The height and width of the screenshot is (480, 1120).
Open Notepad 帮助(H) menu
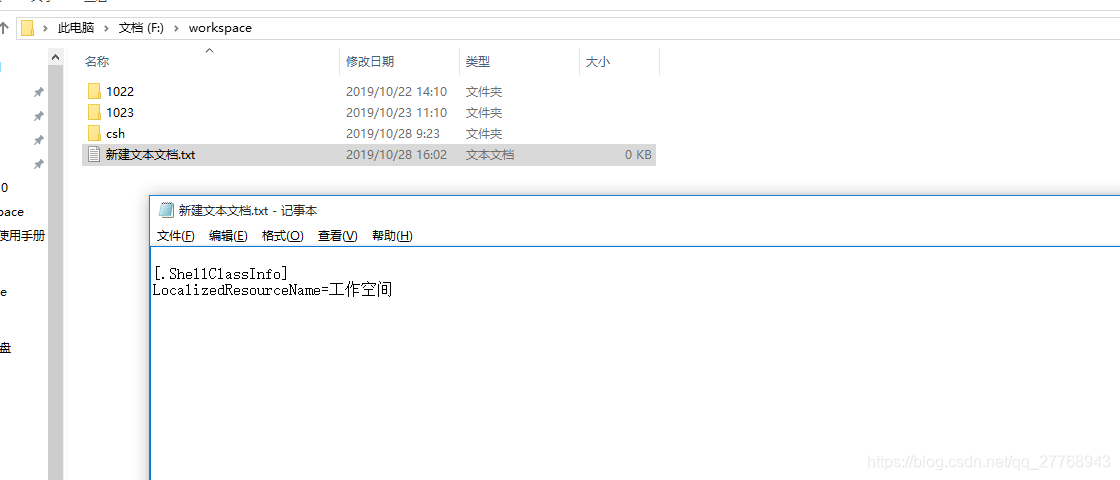pyautogui.click(x=392, y=236)
